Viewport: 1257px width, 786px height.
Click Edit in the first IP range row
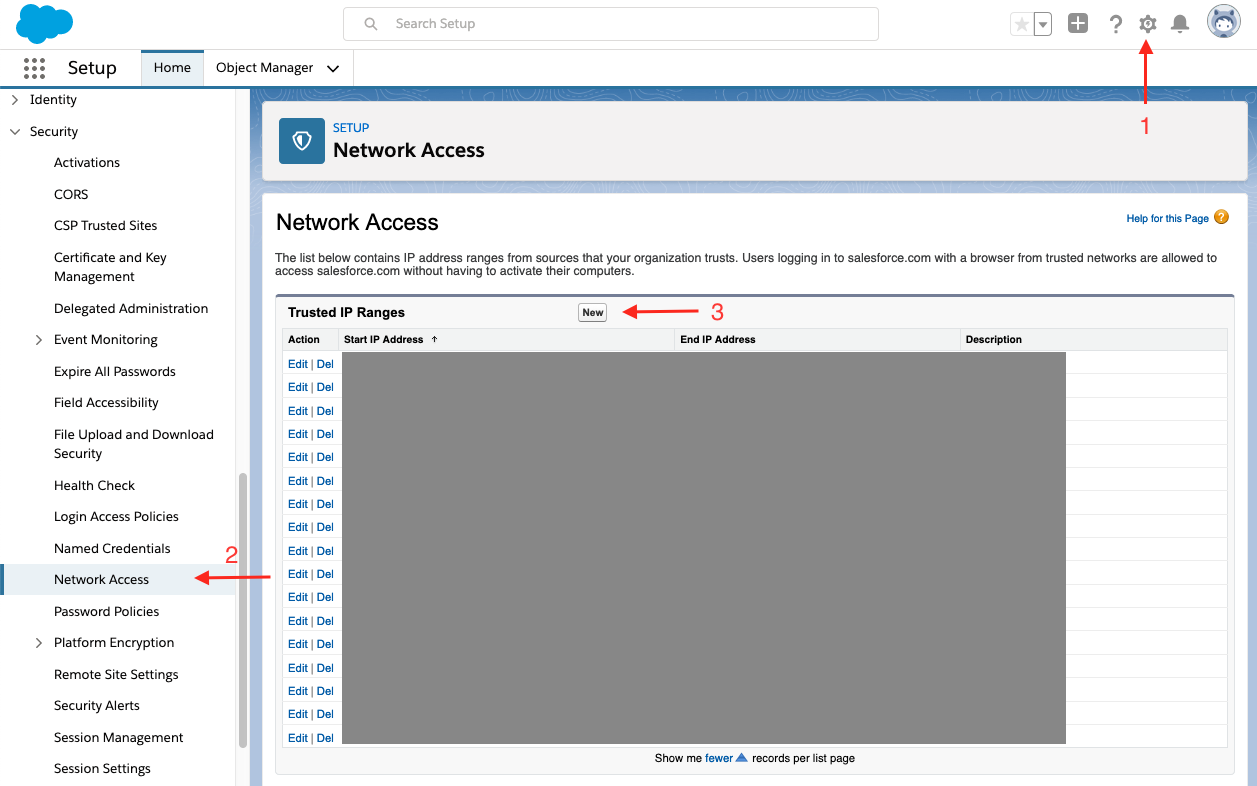298,364
